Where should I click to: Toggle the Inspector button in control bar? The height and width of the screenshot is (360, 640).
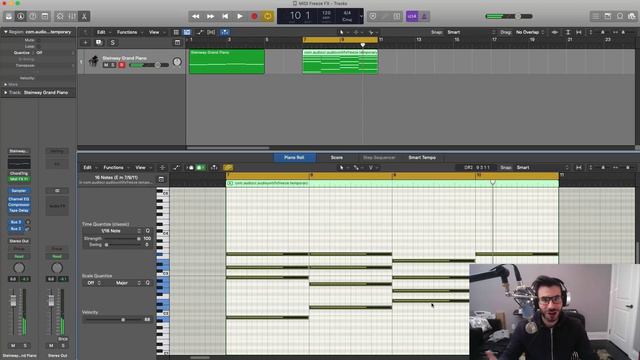[x=20, y=16]
